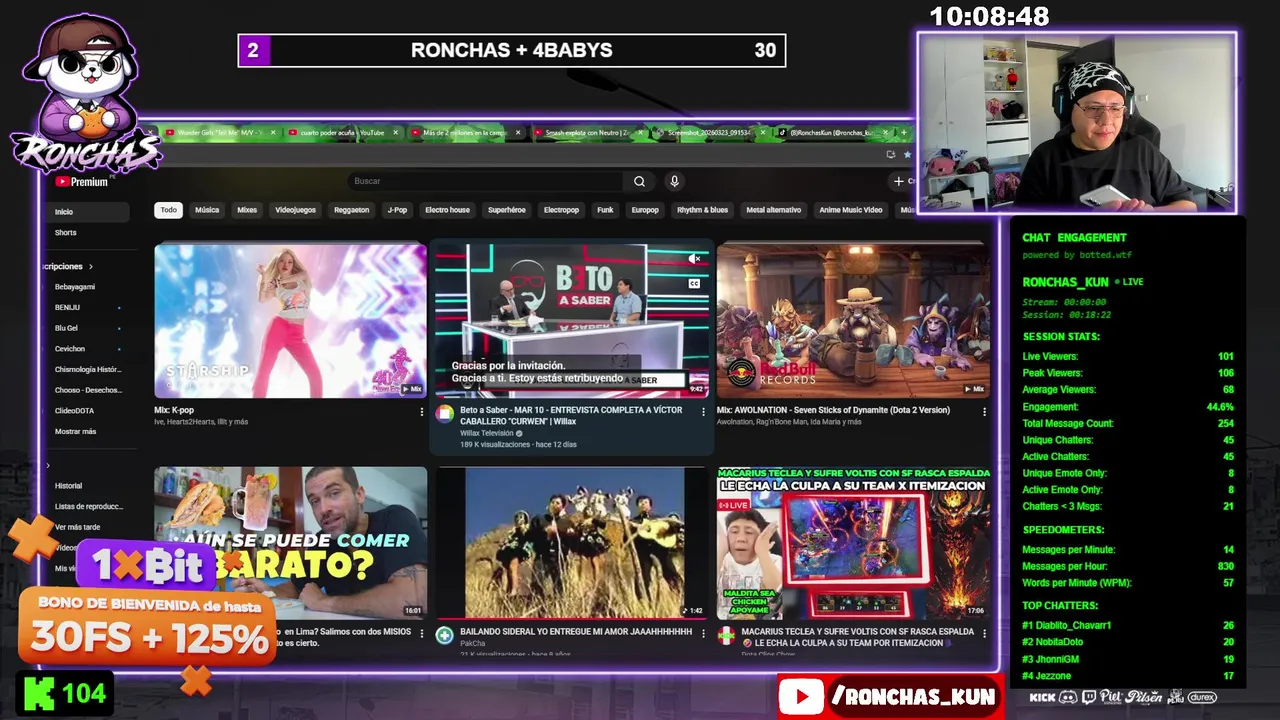This screenshot has width=1280, height=720.
Task: Play the Bailando Sideral video thumbnail
Action: click(572, 543)
